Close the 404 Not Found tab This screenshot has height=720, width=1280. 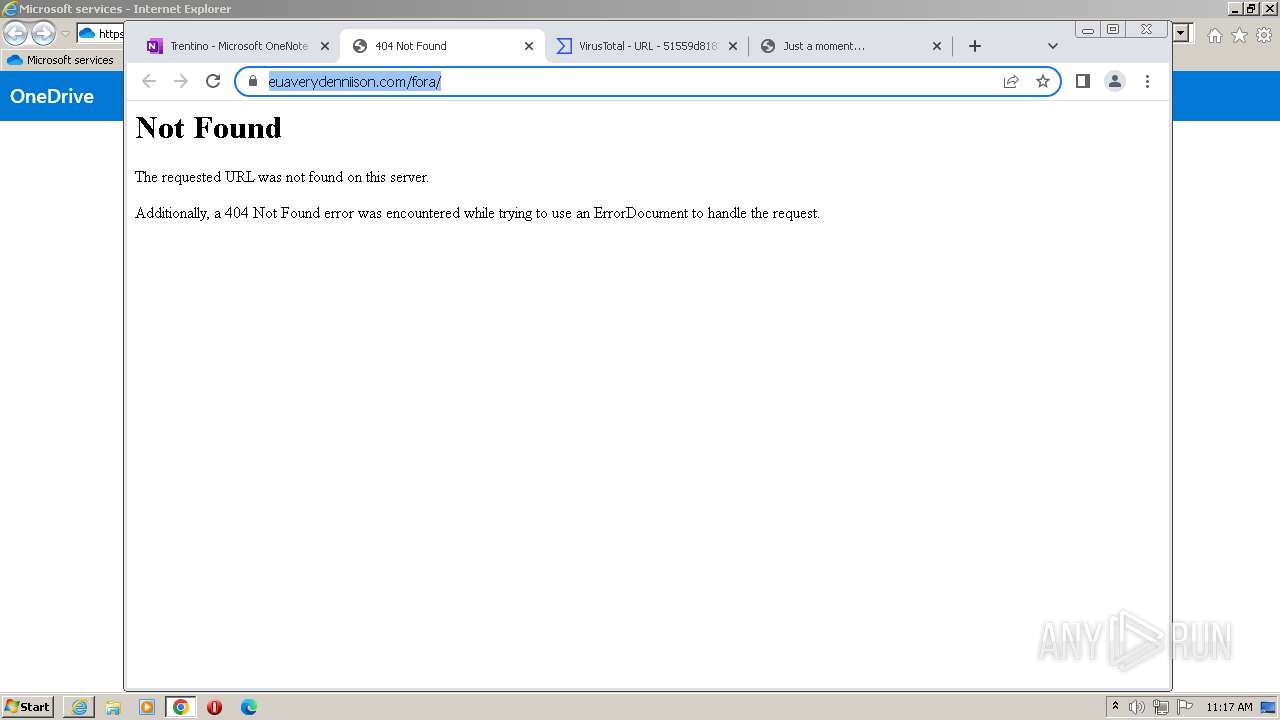click(x=529, y=46)
